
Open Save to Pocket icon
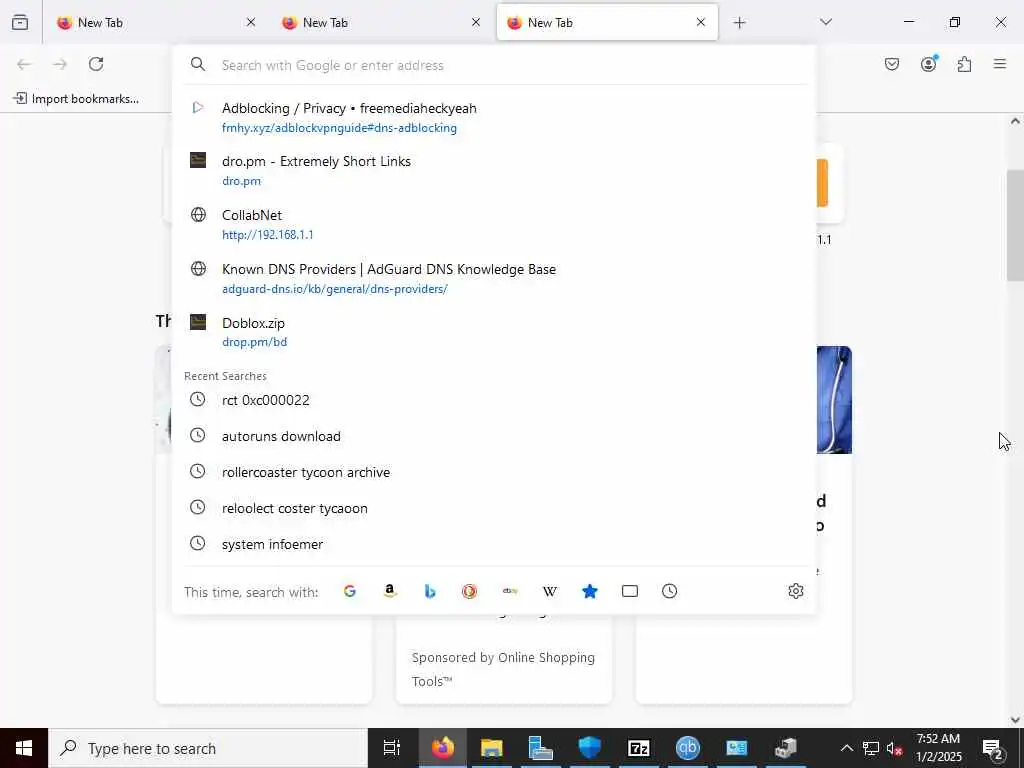pos(892,64)
